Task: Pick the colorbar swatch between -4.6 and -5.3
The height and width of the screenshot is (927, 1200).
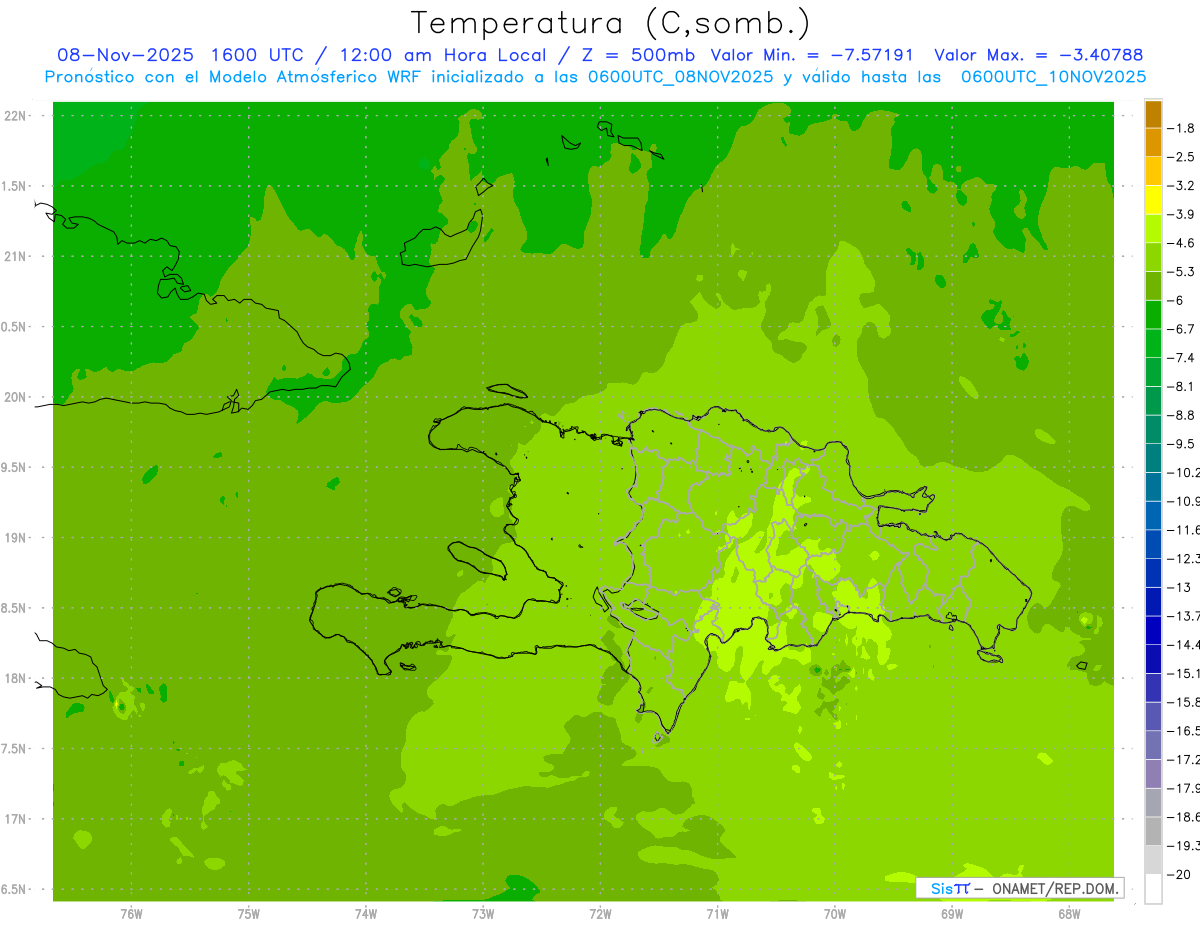Action: [x=1153, y=257]
